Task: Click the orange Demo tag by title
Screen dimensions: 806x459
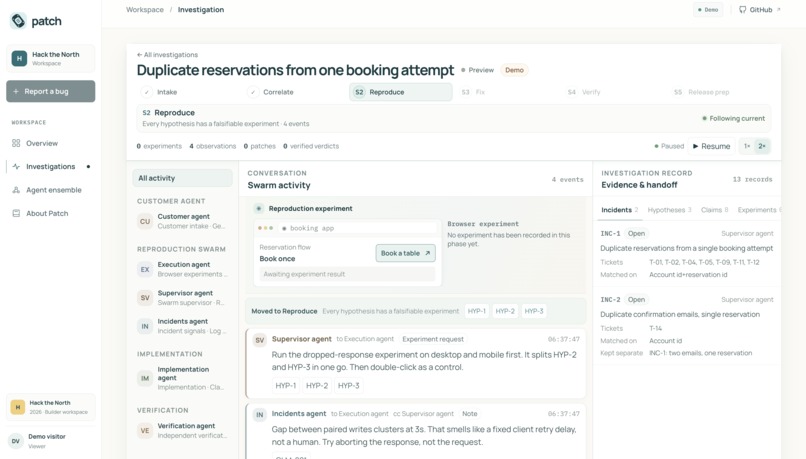Action: coord(514,70)
